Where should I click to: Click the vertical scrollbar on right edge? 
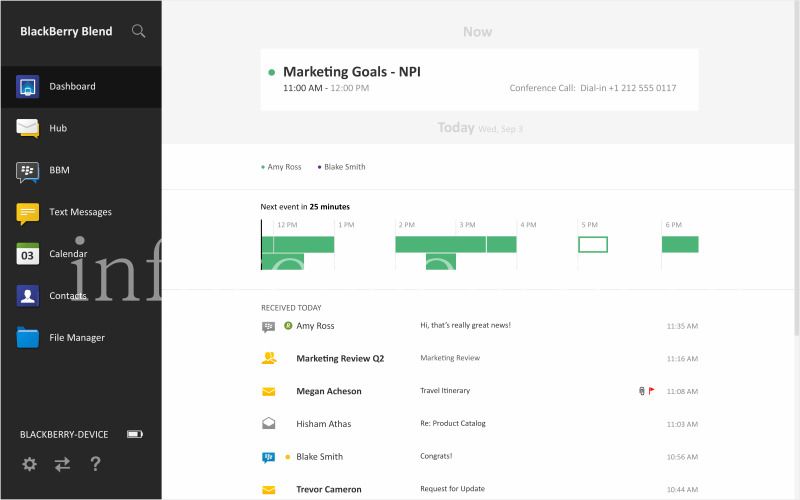coord(797,168)
